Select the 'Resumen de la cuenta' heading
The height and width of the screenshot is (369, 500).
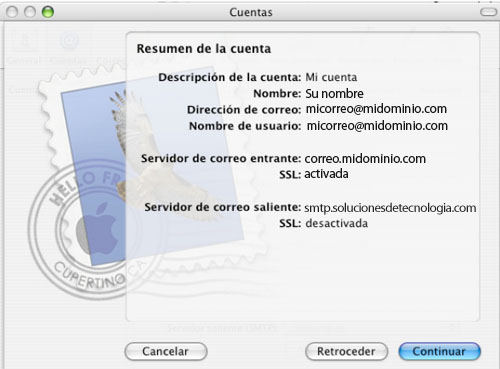[204, 49]
